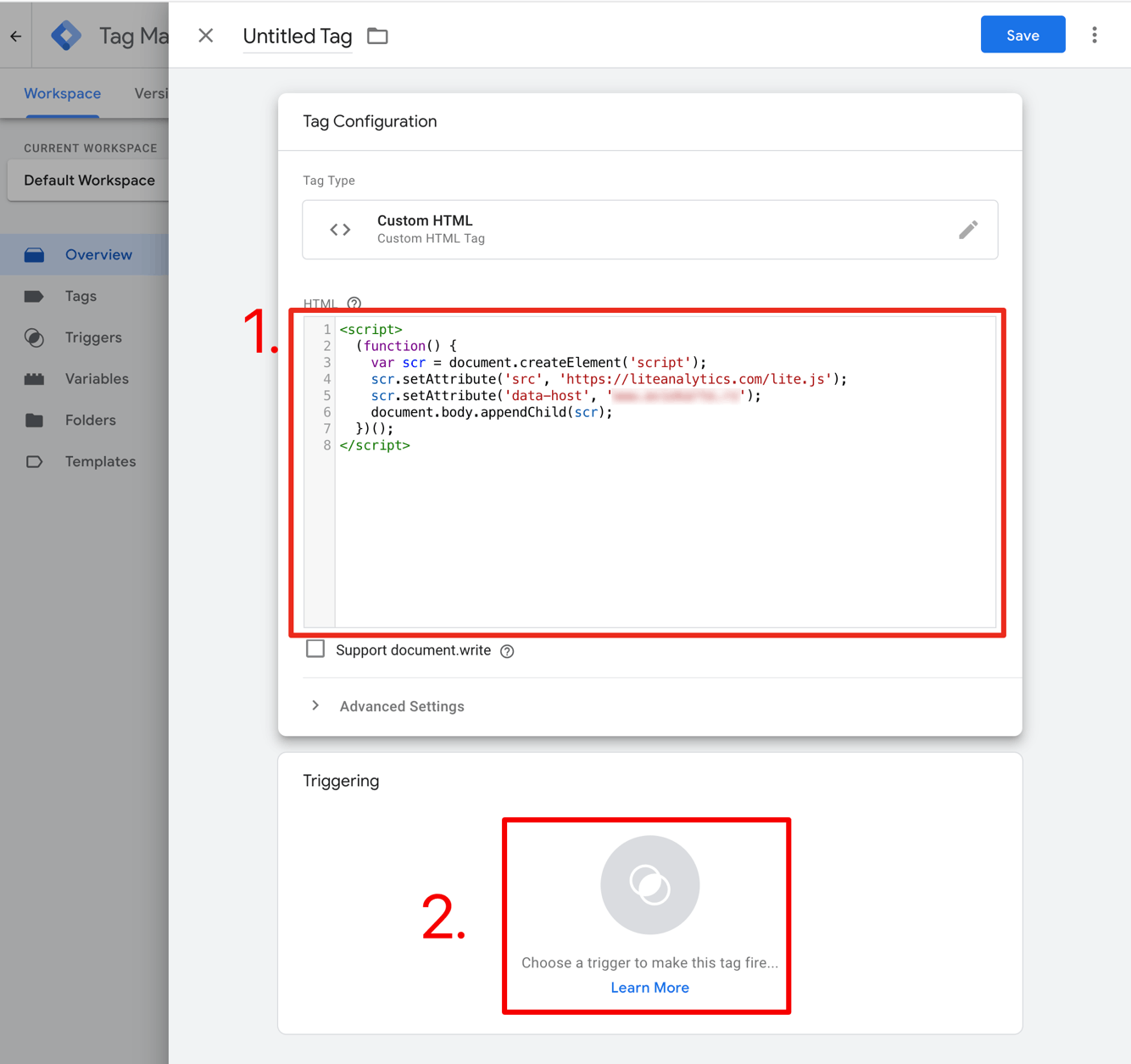
Task: Click the Variables brick icon
Action: tap(34, 379)
